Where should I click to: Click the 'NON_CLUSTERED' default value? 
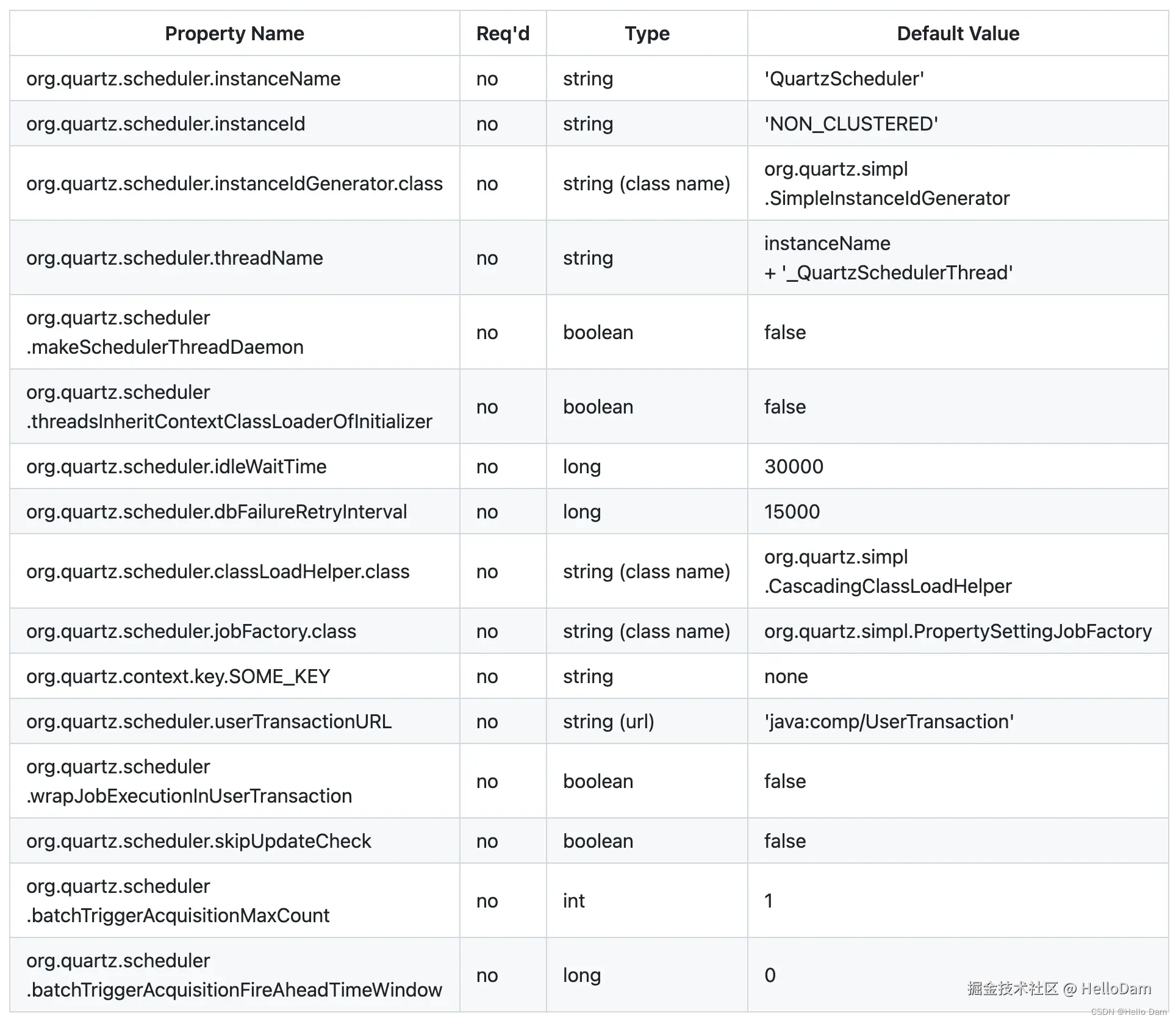click(851, 124)
